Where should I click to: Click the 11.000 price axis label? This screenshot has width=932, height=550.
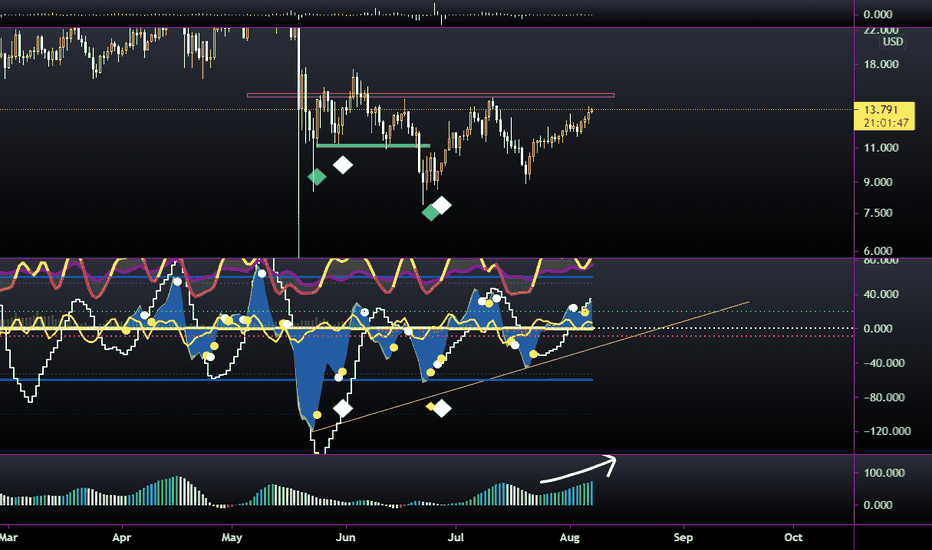click(881, 147)
